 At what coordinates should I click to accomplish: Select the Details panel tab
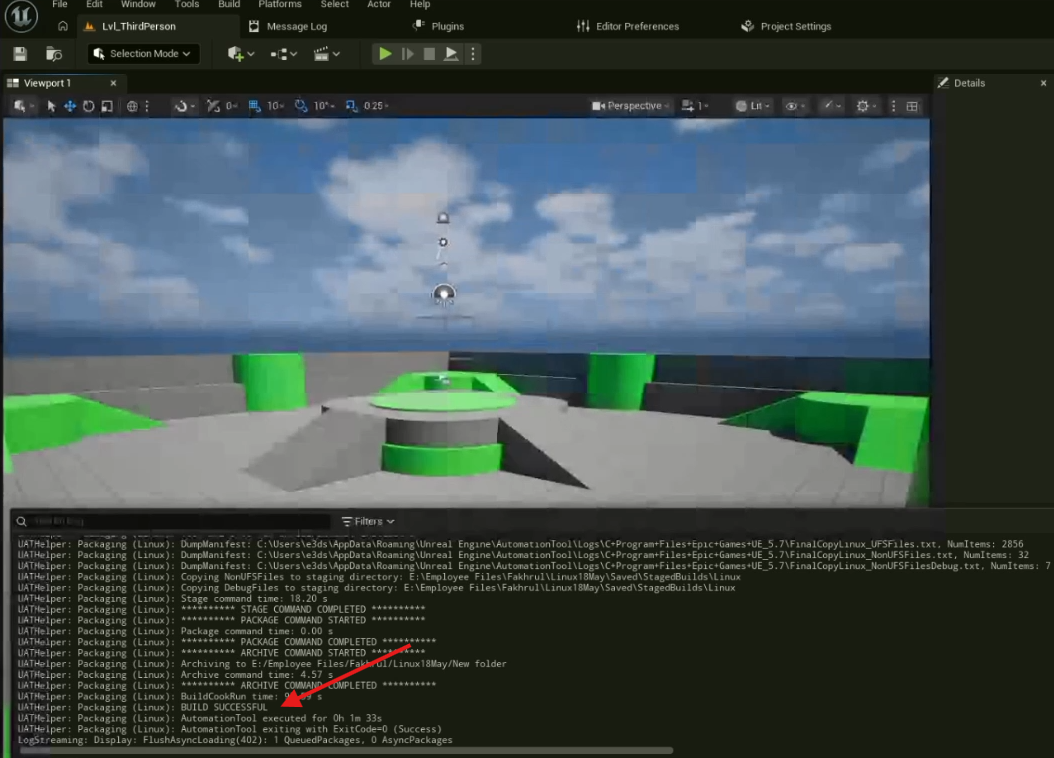962,83
